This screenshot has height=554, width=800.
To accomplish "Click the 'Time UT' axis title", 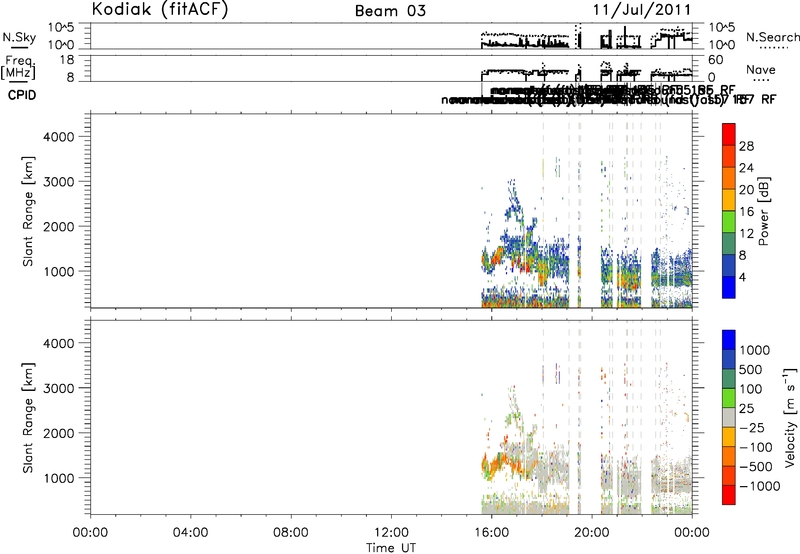I will point(391,547).
